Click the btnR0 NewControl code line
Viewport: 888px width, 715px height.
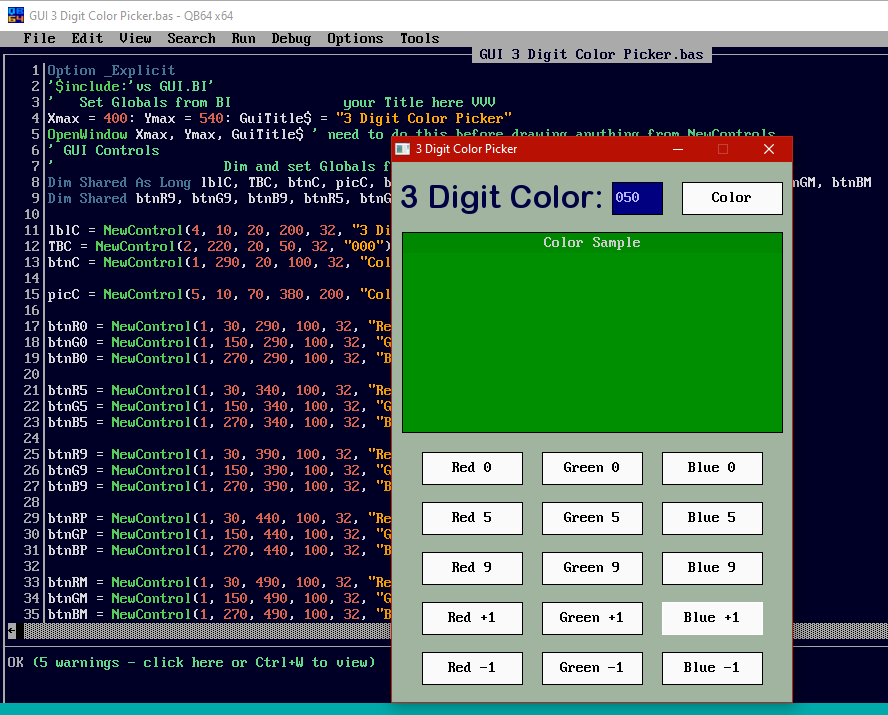pyautogui.click(x=219, y=326)
